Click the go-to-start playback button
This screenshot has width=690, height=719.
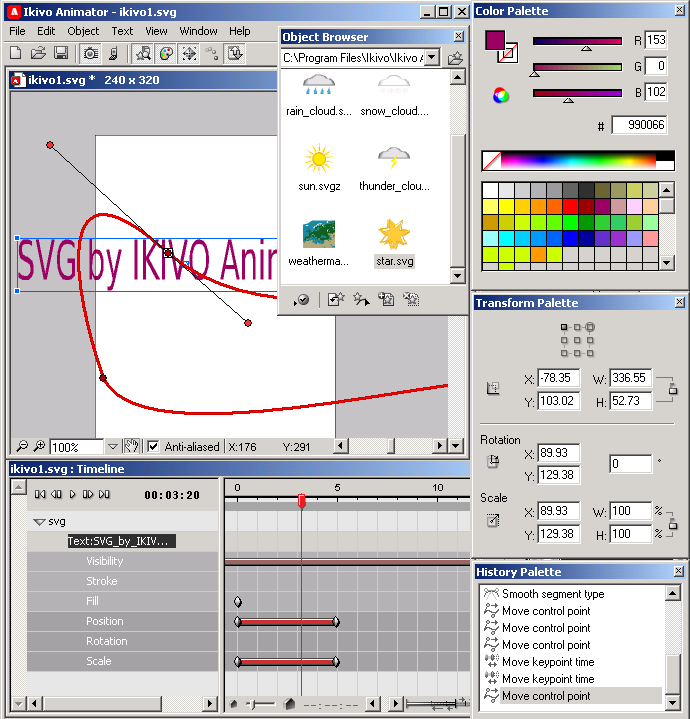coord(40,494)
